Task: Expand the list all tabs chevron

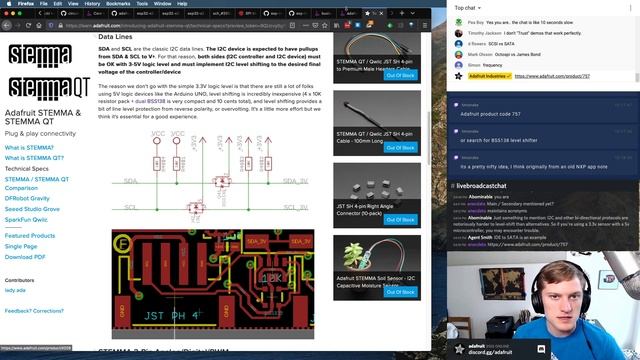Action: (412, 13)
